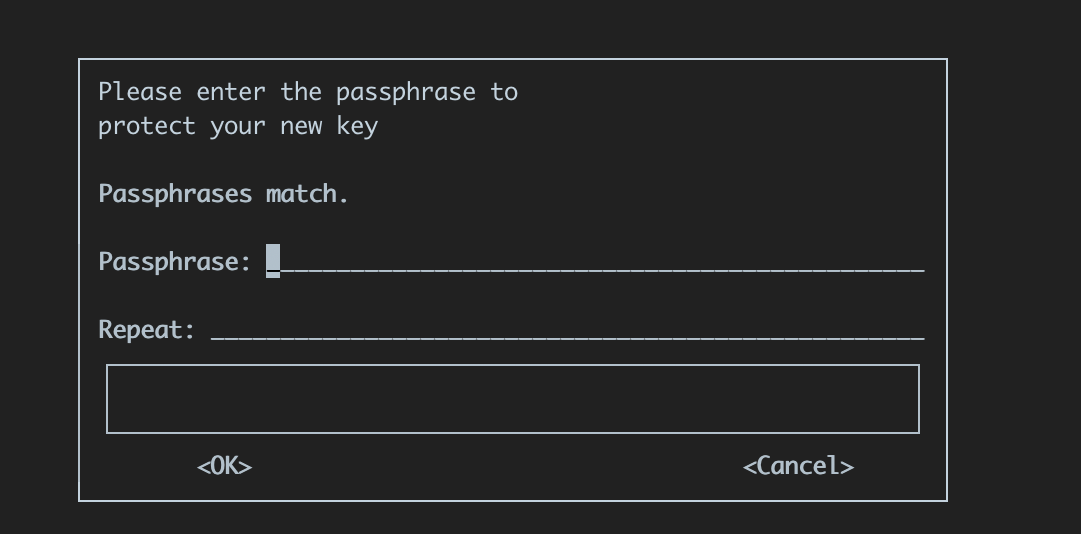Click the empty bordered box below Repeat
The width and height of the screenshot is (1081, 534).
click(x=512, y=399)
